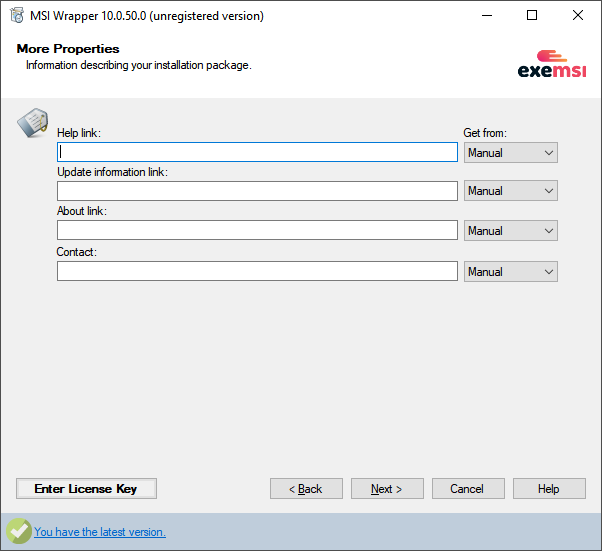Maximize the MSI Wrapper window
The height and width of the screenshot is (551, 602).
coord(532,15)
